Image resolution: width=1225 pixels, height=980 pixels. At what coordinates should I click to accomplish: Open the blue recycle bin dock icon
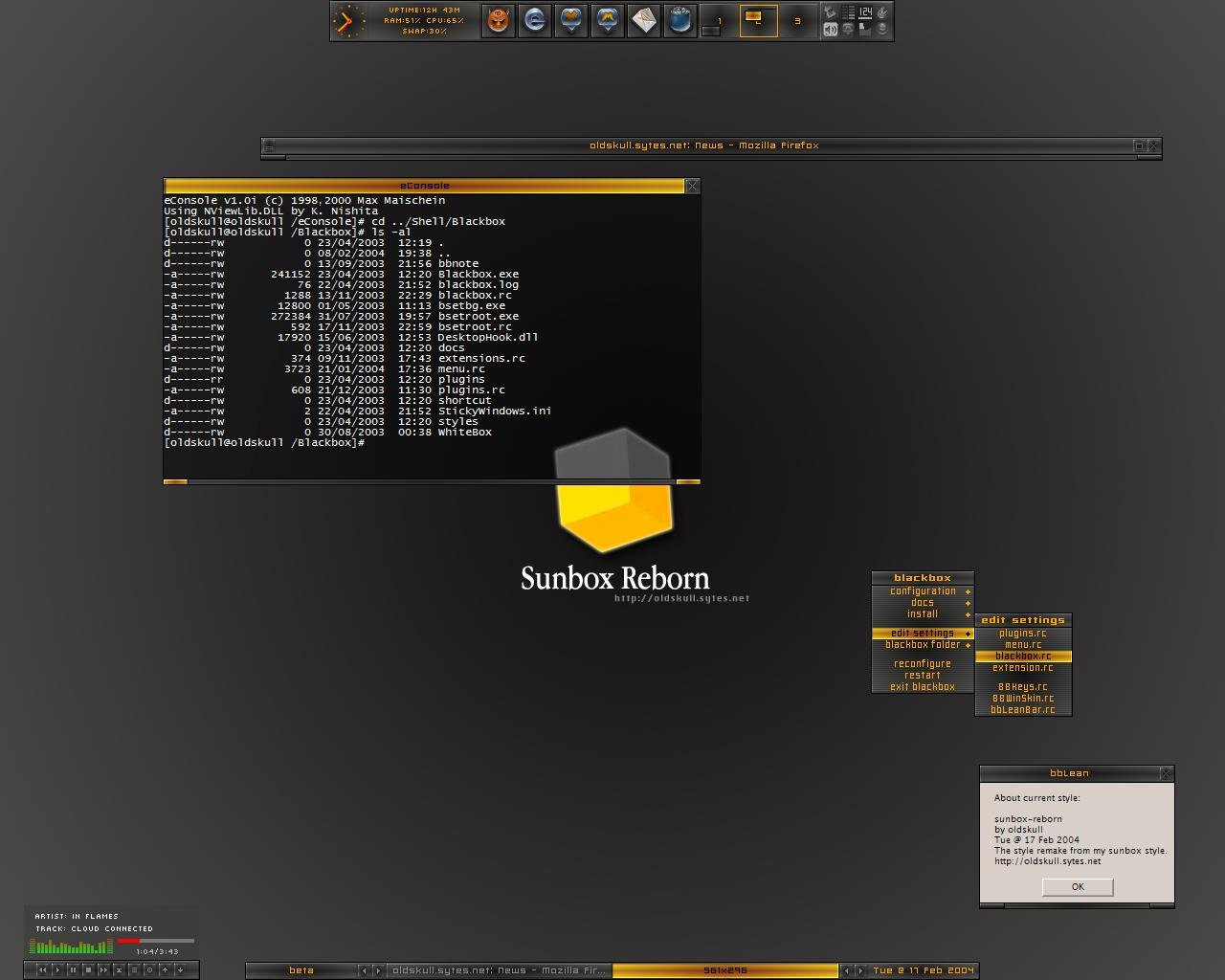point(680,20)
